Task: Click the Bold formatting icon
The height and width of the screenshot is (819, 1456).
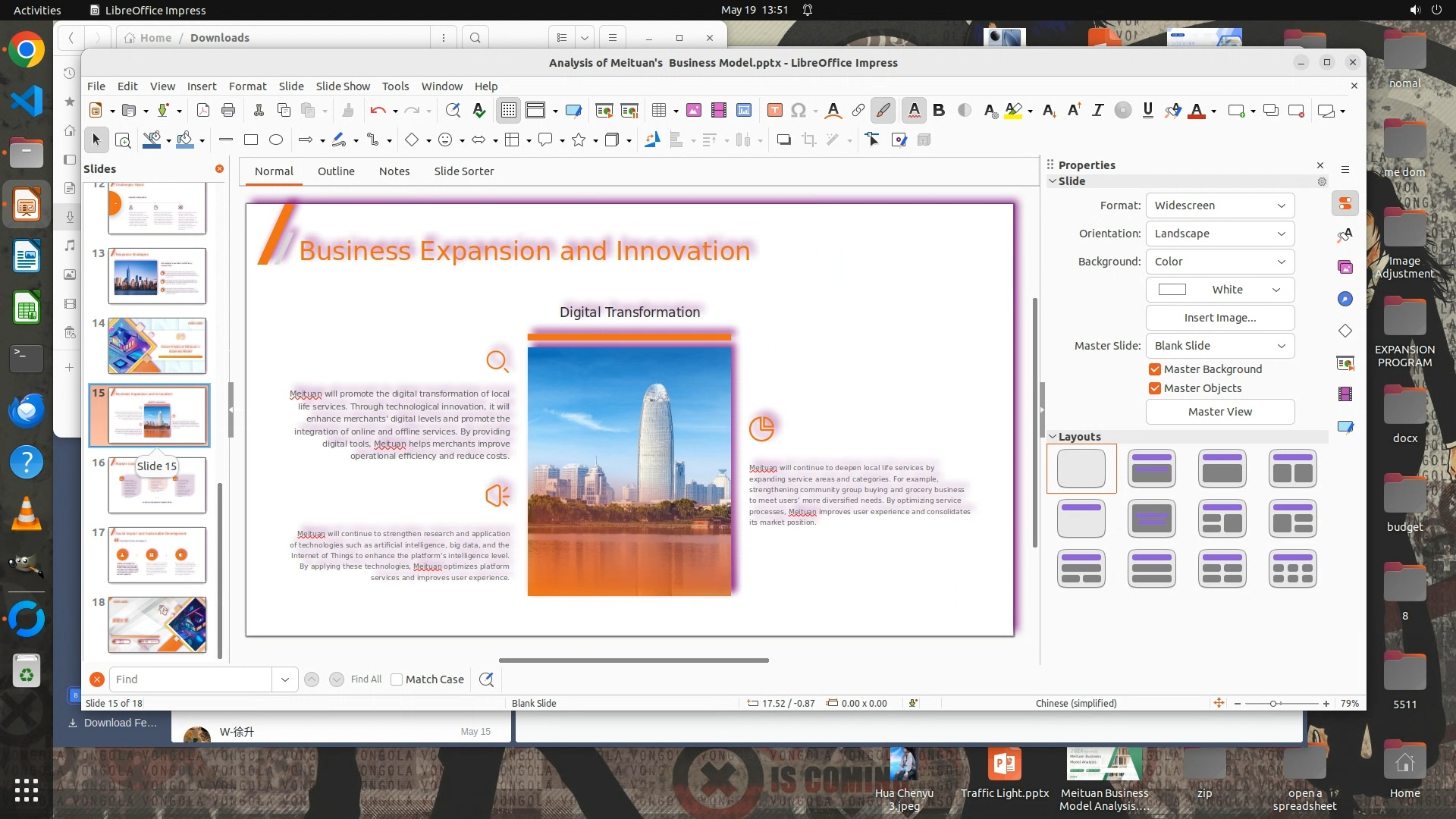Action: [939, 111]
